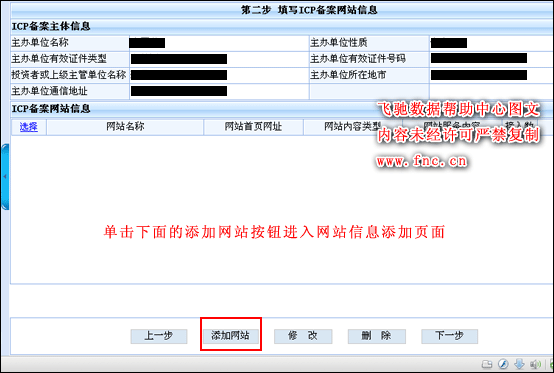Click the compass speed-mode icon in the status bar

tap(503, 364)
